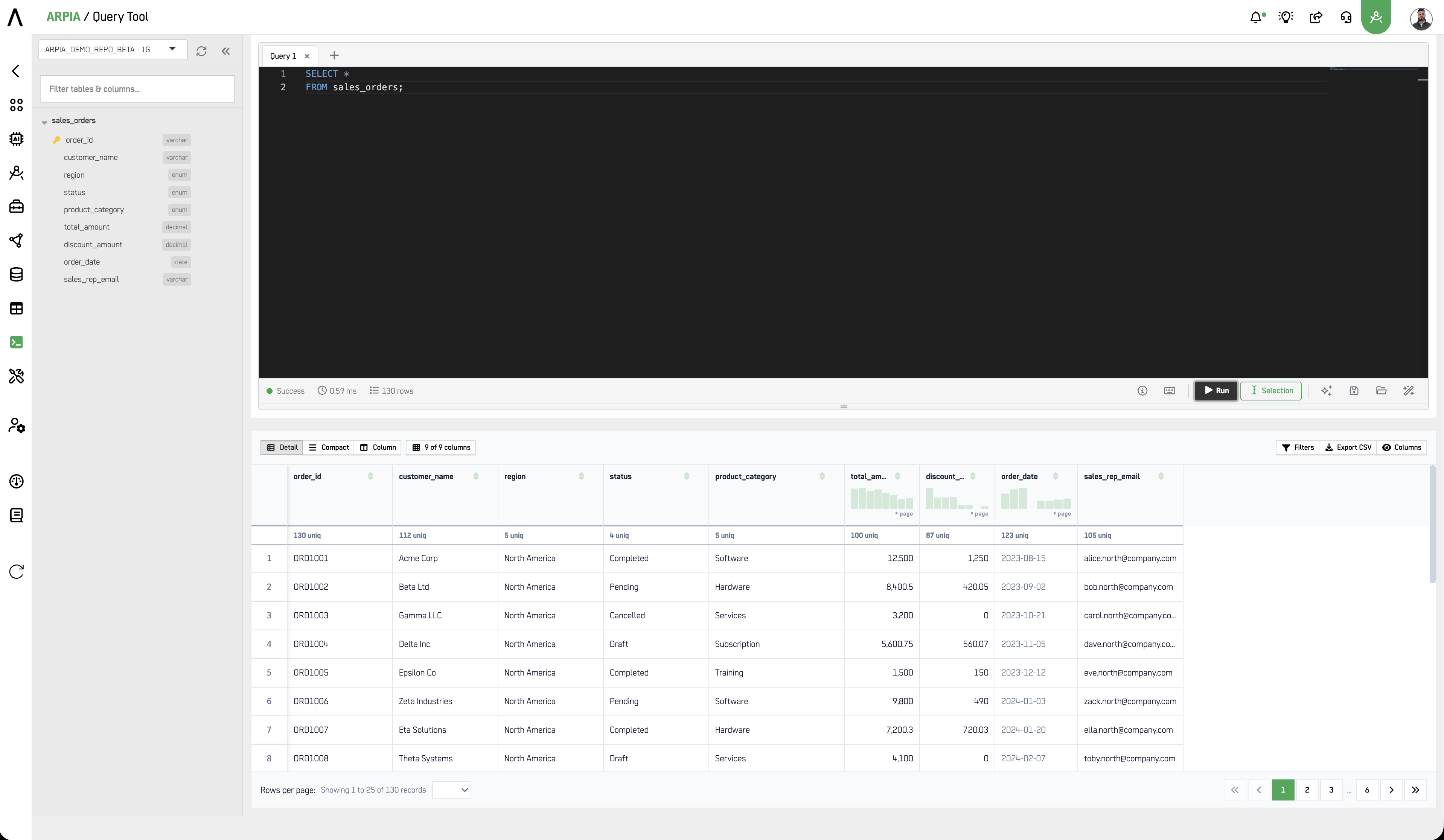Viewport: 1444px width, 840px height.
Task: Run Selection only button
Action: 1271,391
